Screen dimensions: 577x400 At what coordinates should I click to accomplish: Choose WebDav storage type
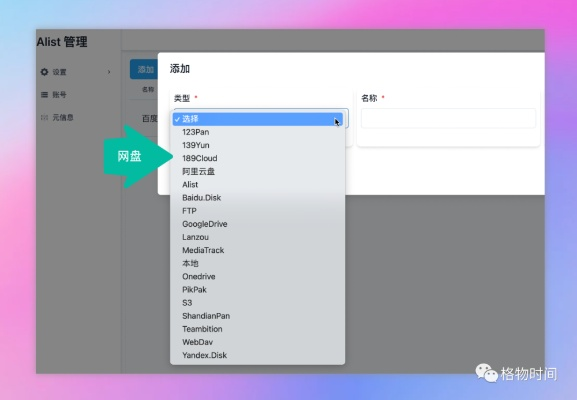tap(258, 342)
